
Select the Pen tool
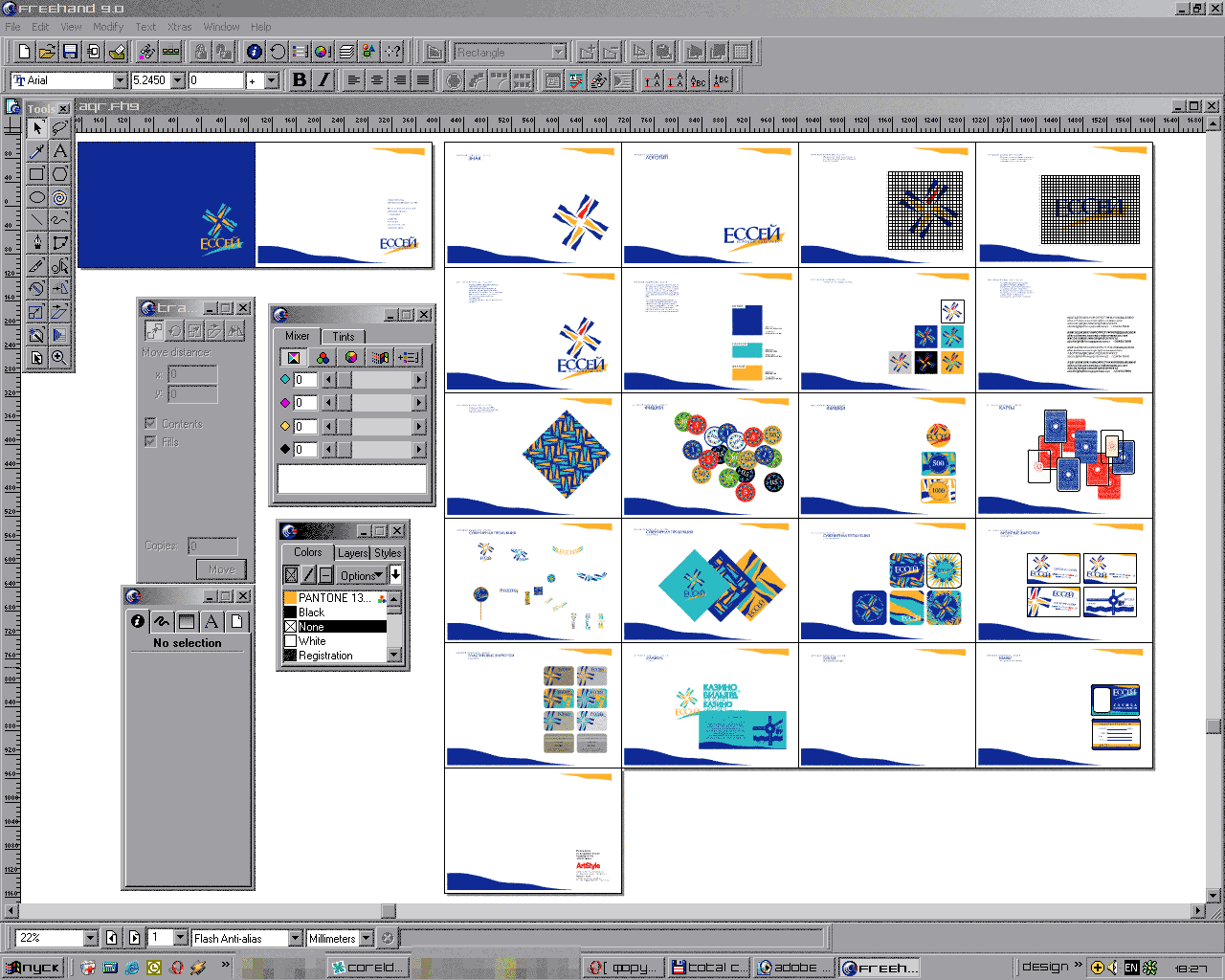pos(36,243)
